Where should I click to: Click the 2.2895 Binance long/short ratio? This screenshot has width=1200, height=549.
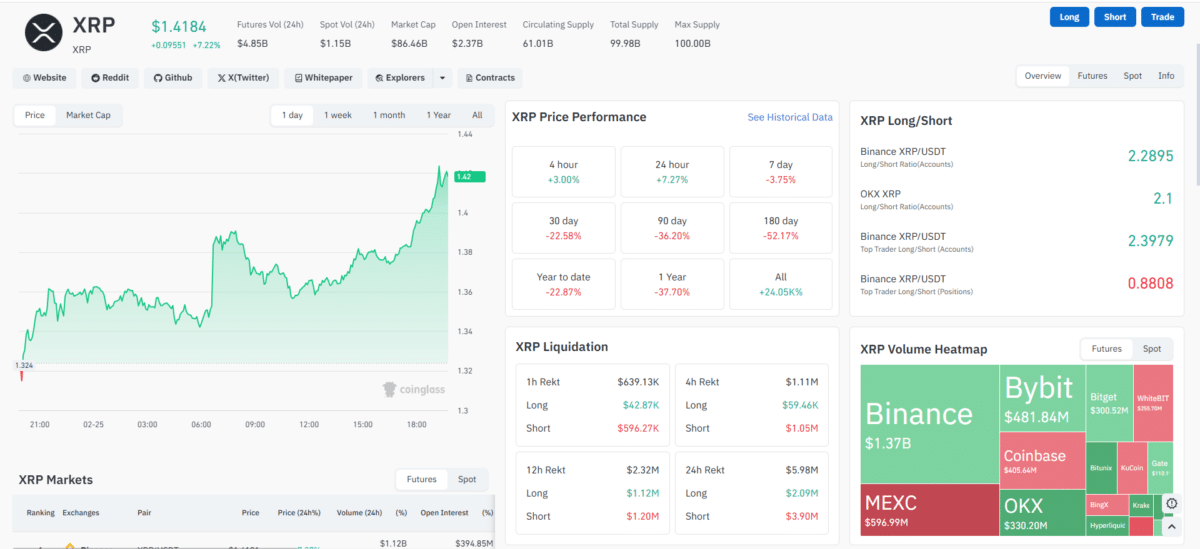tap(1150, 156)
